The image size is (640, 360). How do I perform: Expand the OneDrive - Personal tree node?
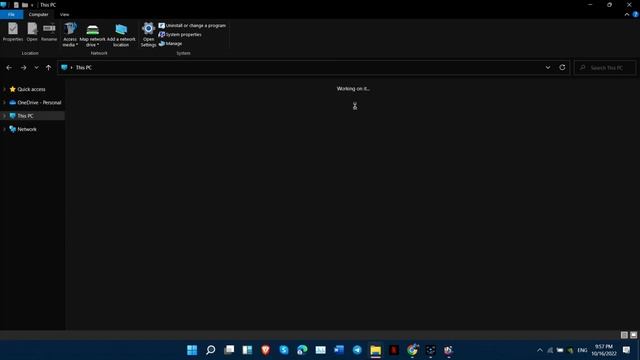pyautogui.click(x=4, y=102)
